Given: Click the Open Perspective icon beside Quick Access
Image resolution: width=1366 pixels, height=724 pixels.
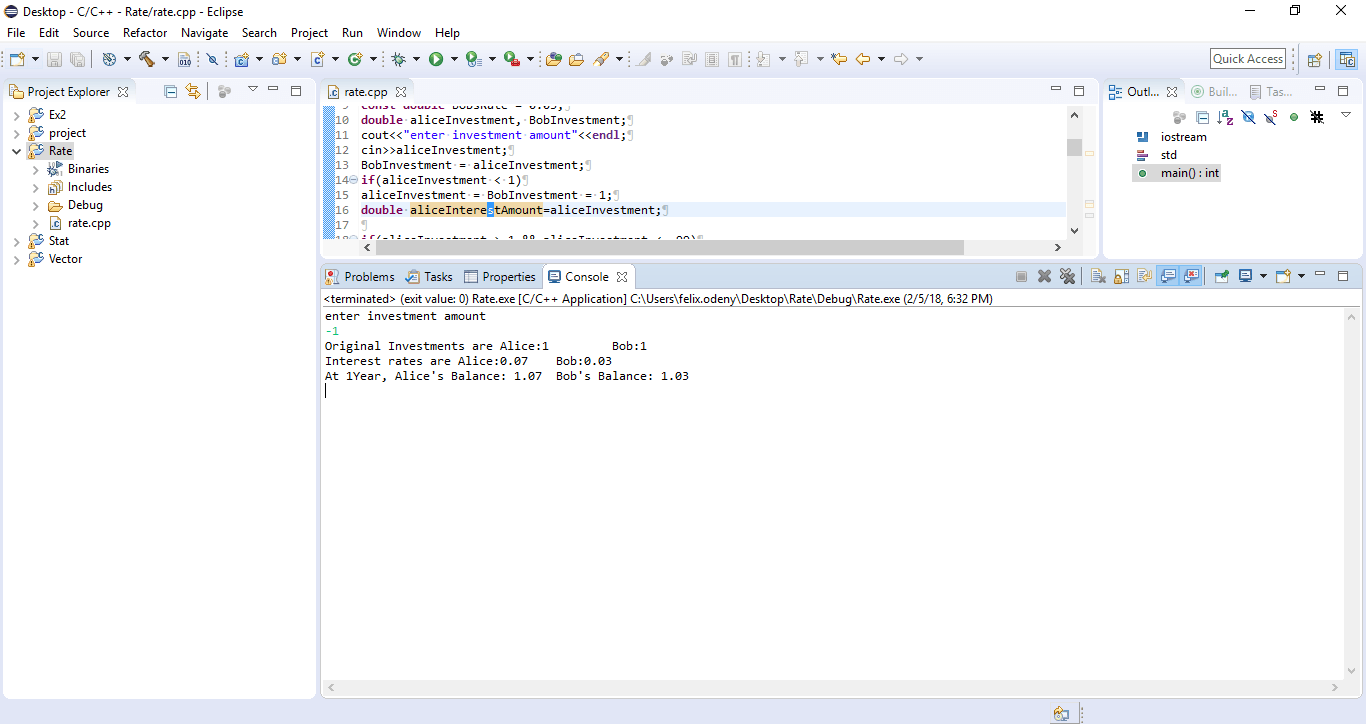Looking at the screenshot, I should point(1315,59).
